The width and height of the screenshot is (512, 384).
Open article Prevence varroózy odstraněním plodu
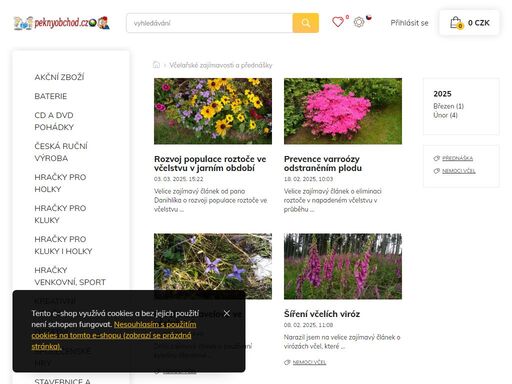point(323,163)
